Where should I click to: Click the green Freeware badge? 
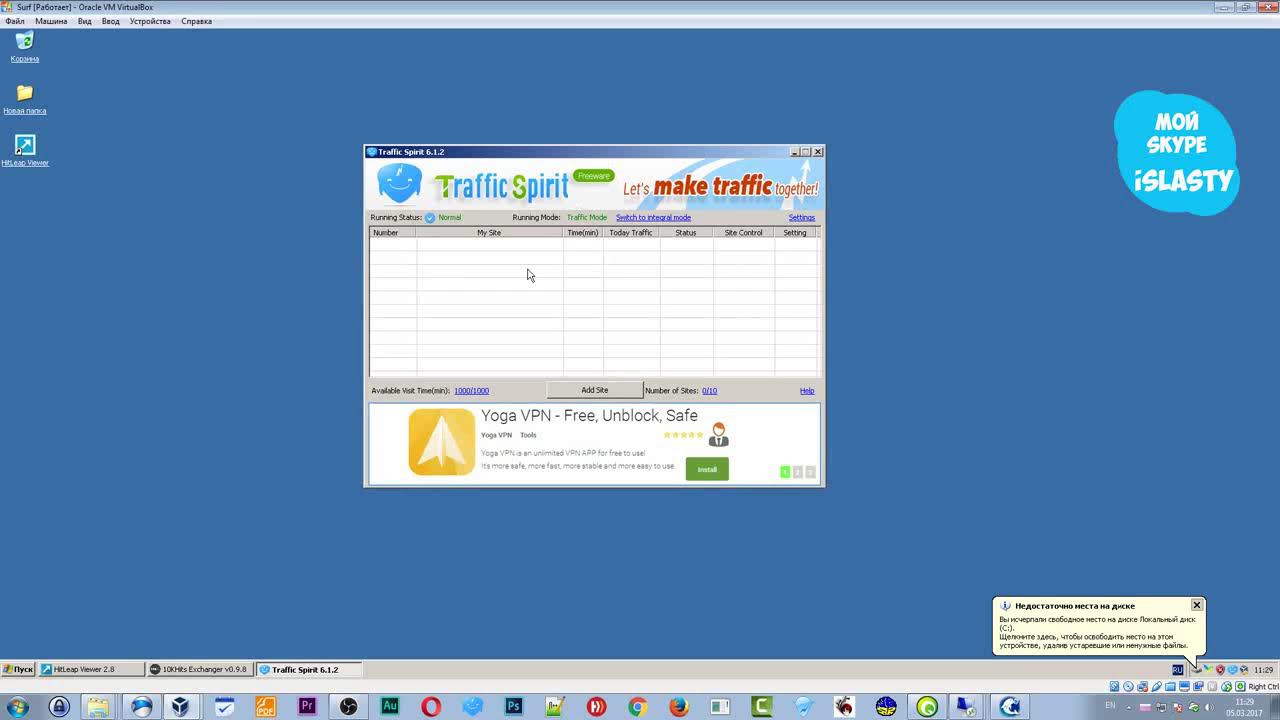pos(593,176)
